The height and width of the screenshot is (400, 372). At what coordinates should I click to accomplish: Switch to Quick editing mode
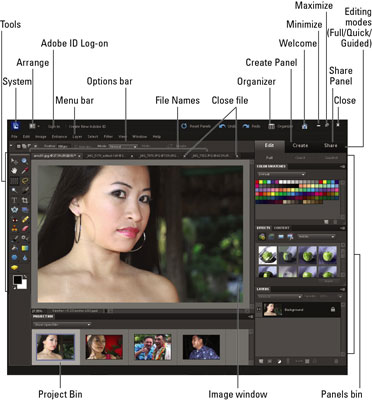click(x=300, y=158)
